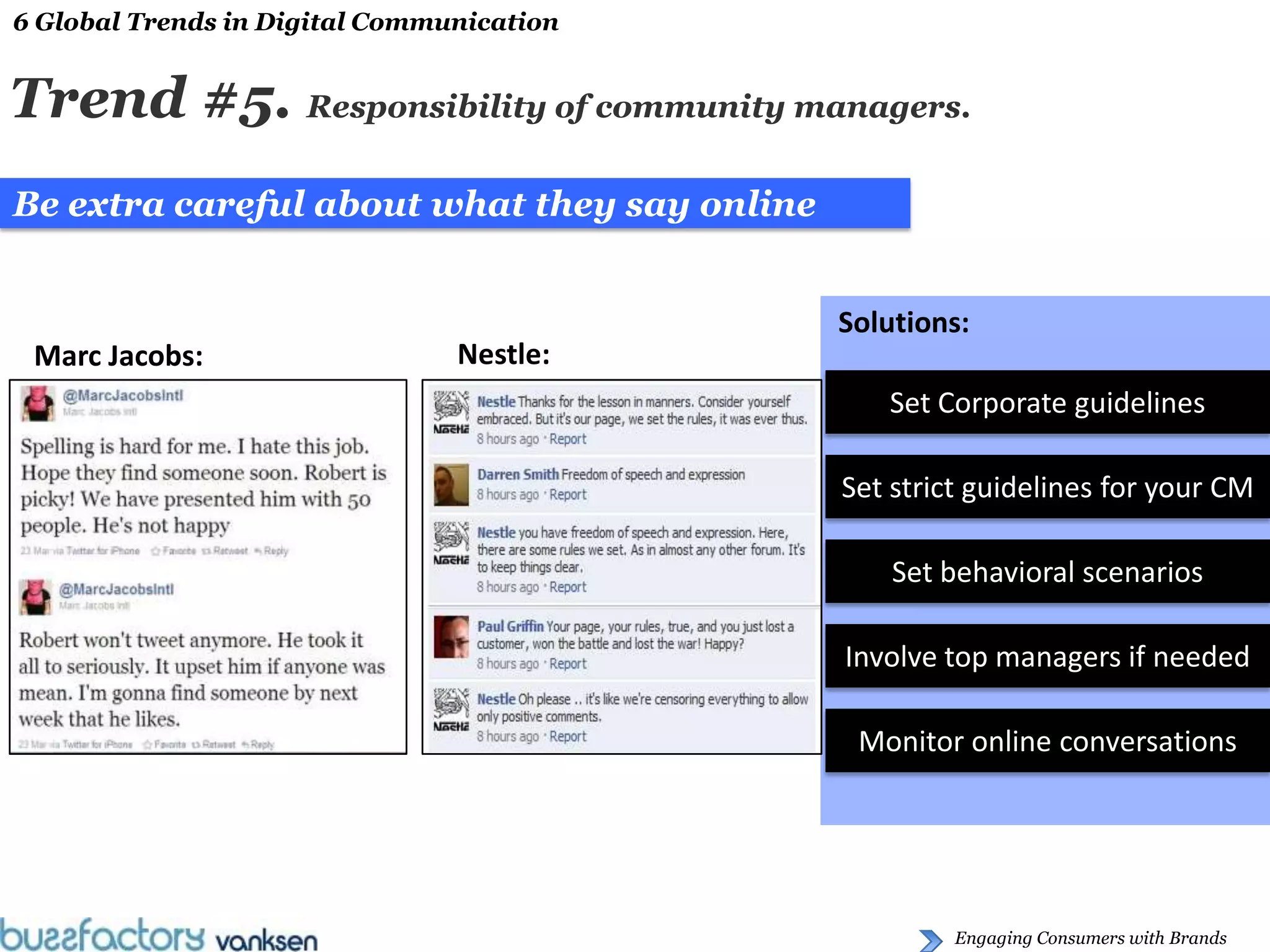Select the 'Set Corporate guidelines' box

coord(1047,403)
